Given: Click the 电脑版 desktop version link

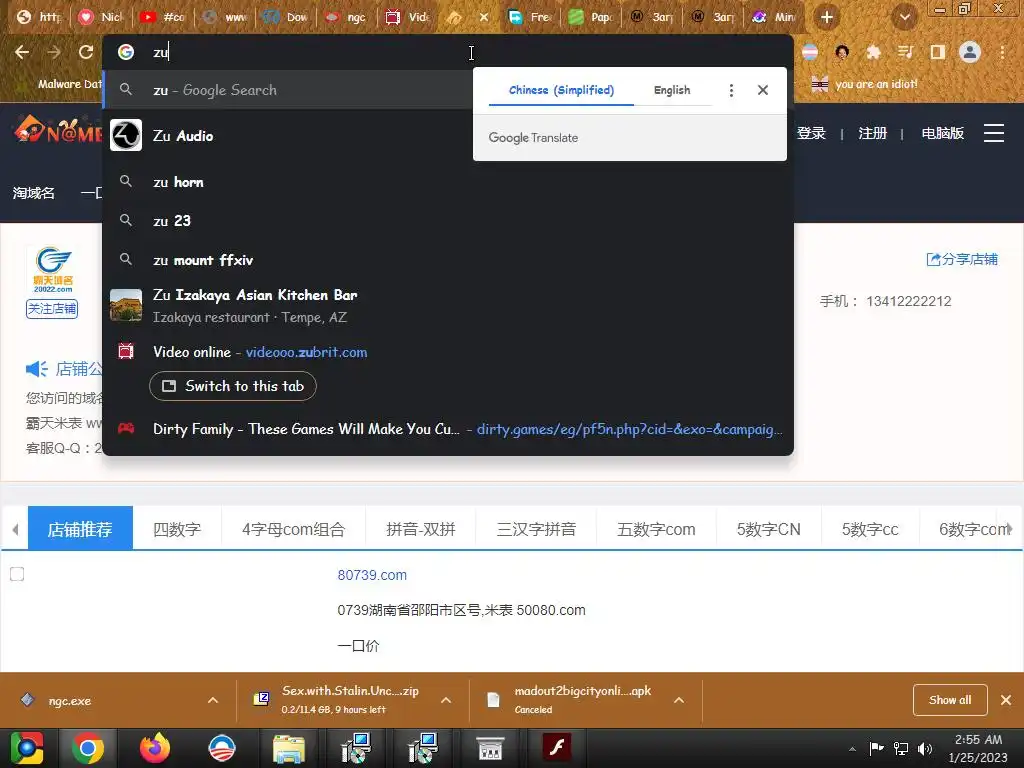Looking at the screenshot, I should pos(942,133).
